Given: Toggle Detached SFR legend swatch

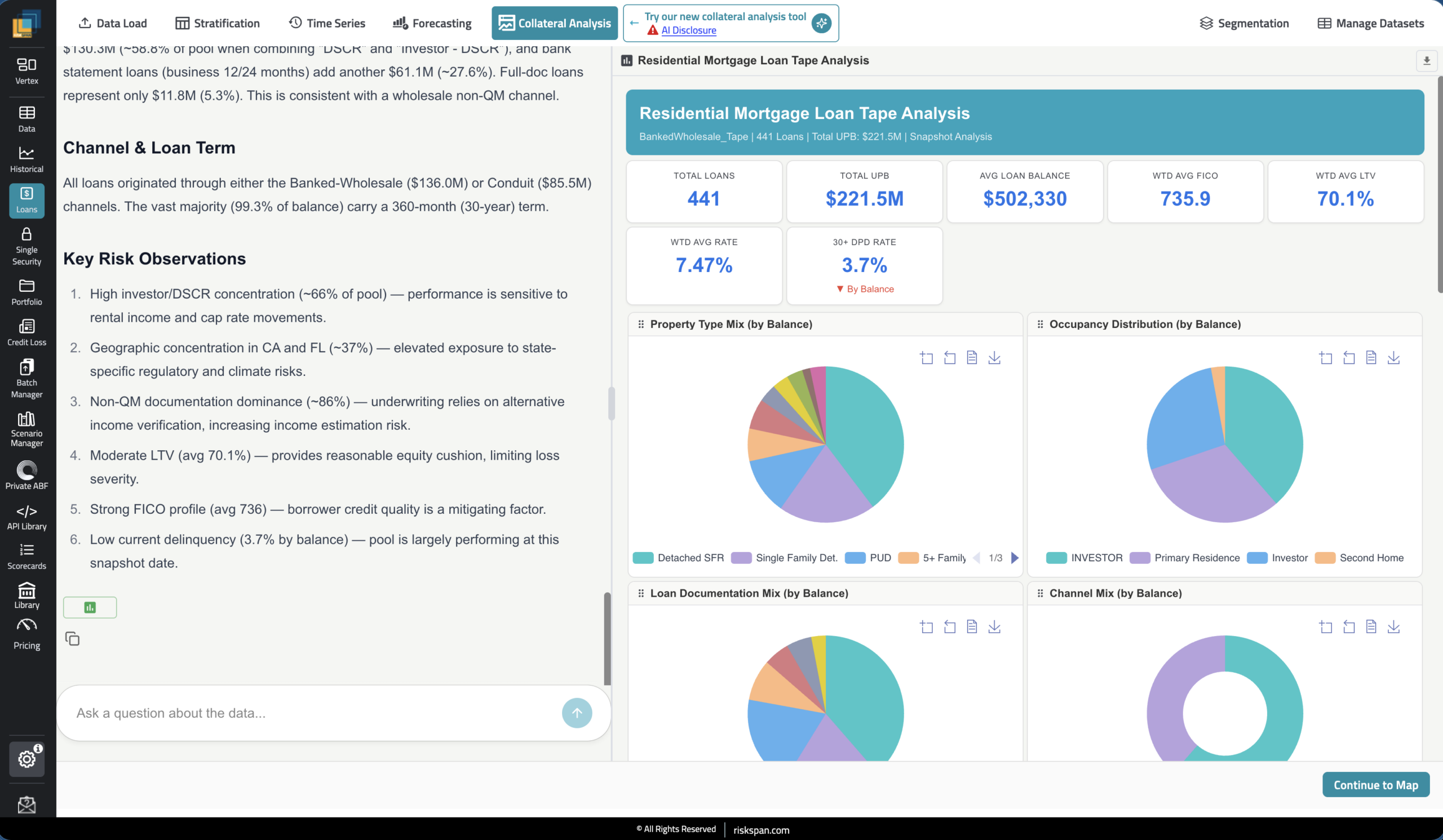Looking at the screenshot, I should pos(643,558).
